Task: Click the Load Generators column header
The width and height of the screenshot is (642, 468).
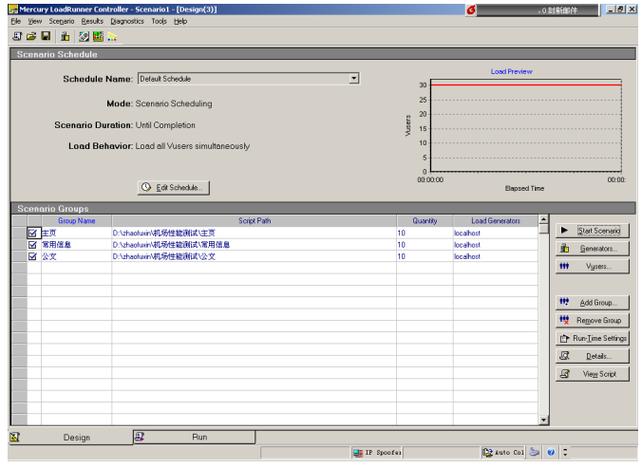Action: coord(495,221)
